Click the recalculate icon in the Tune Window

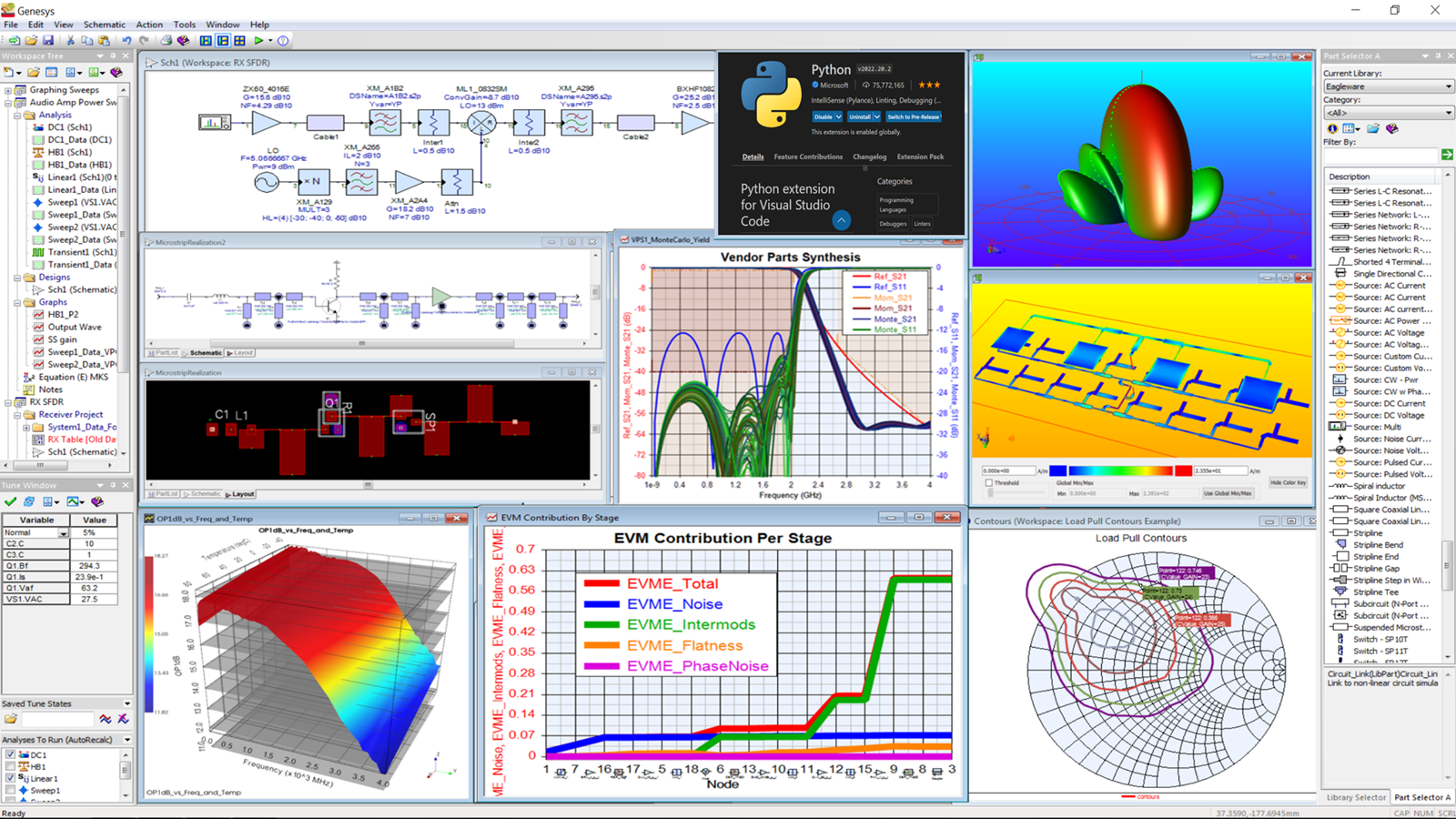(29, 501)
